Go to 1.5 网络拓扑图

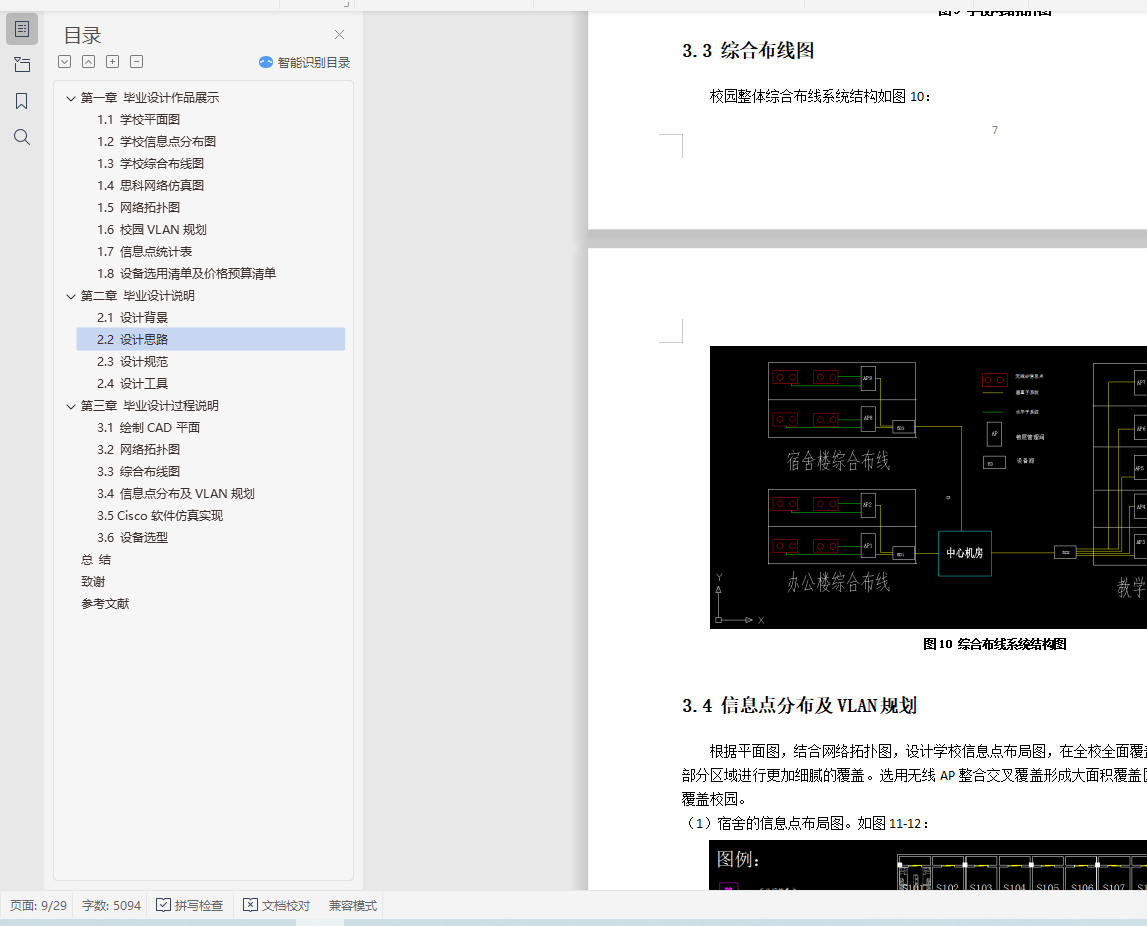tap(138, 207)
